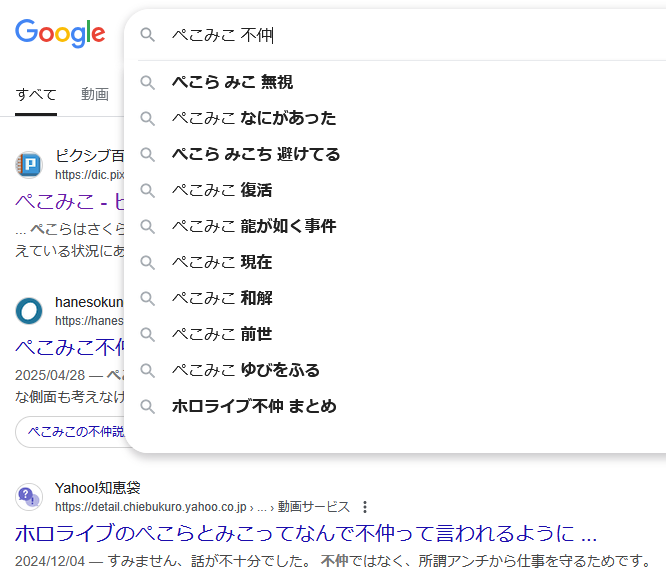Select suggestion ぺこら みこち 避けてる
666x574 pixels.
[255, 154]
